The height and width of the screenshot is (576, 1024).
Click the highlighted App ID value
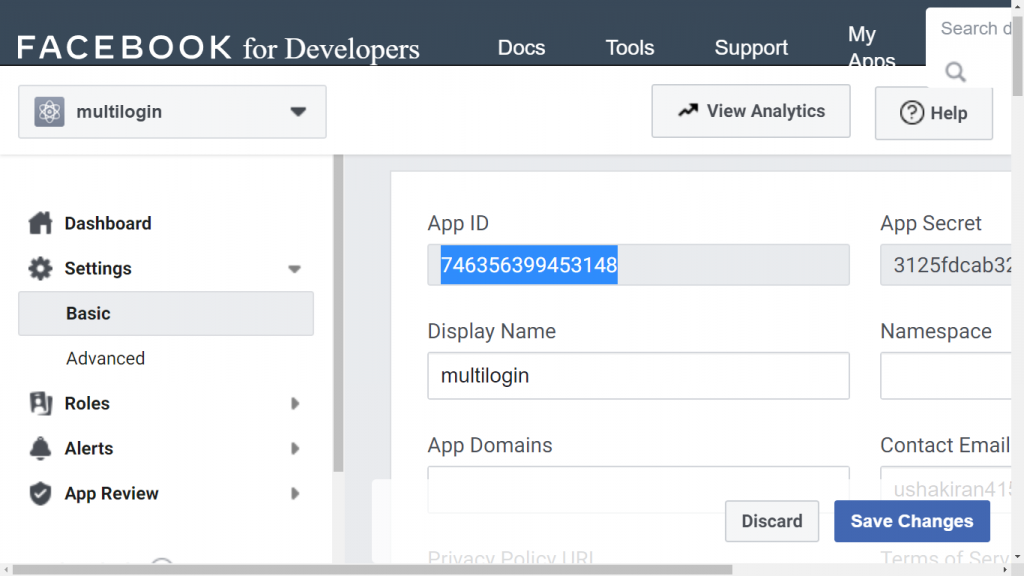[529, 264]
